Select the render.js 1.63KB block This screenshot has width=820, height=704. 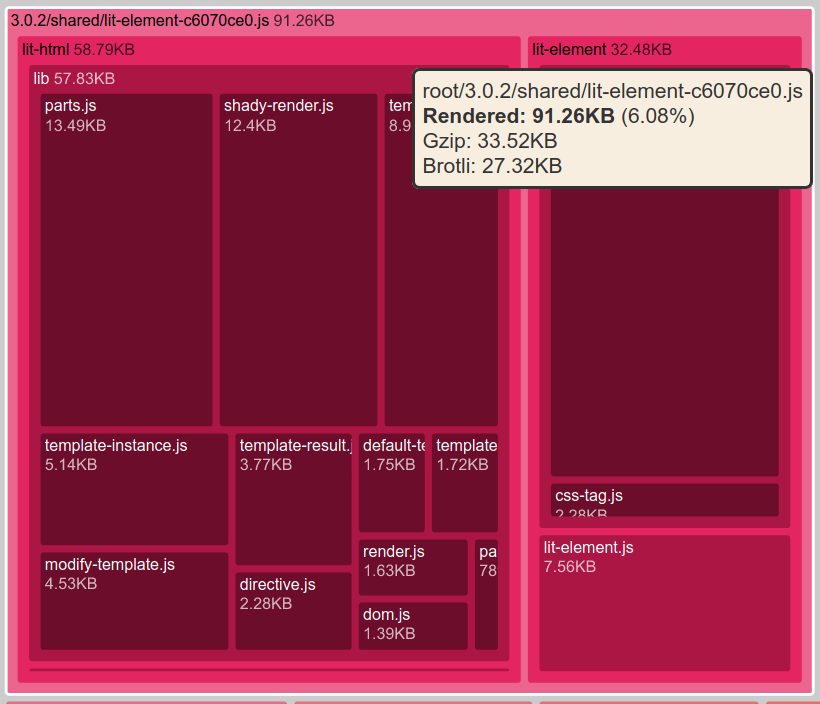[413, 567]
